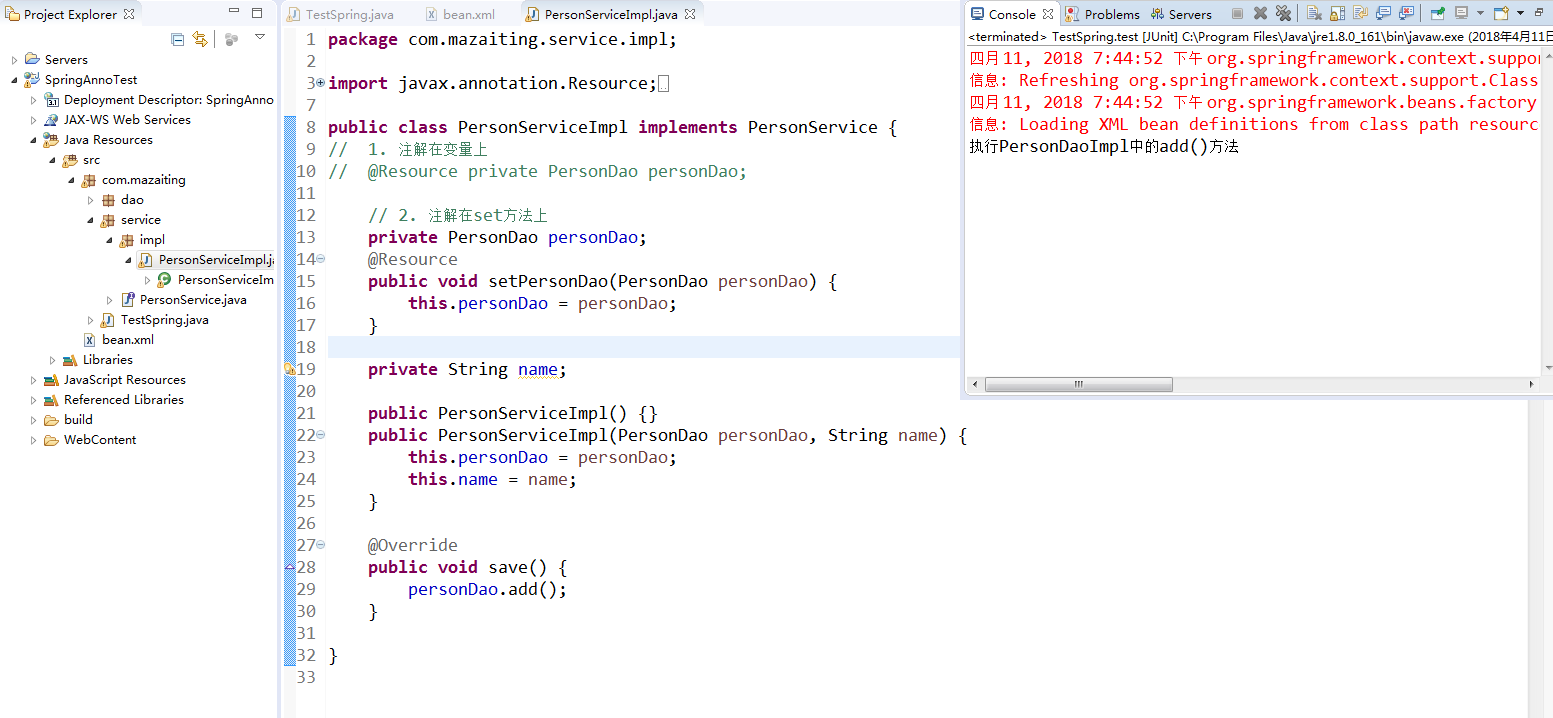Click Console horizontal scrollbar thumb

[x=1079, y=384]
